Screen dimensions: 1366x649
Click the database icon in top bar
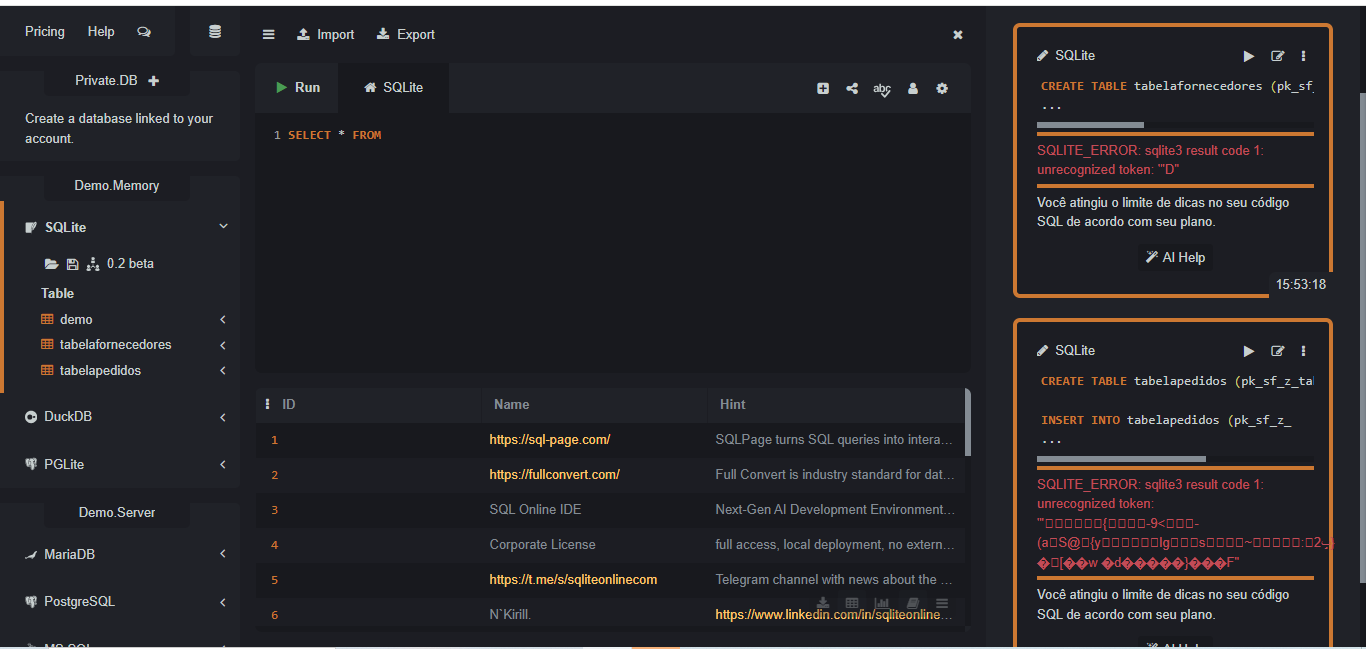point(215,32)
